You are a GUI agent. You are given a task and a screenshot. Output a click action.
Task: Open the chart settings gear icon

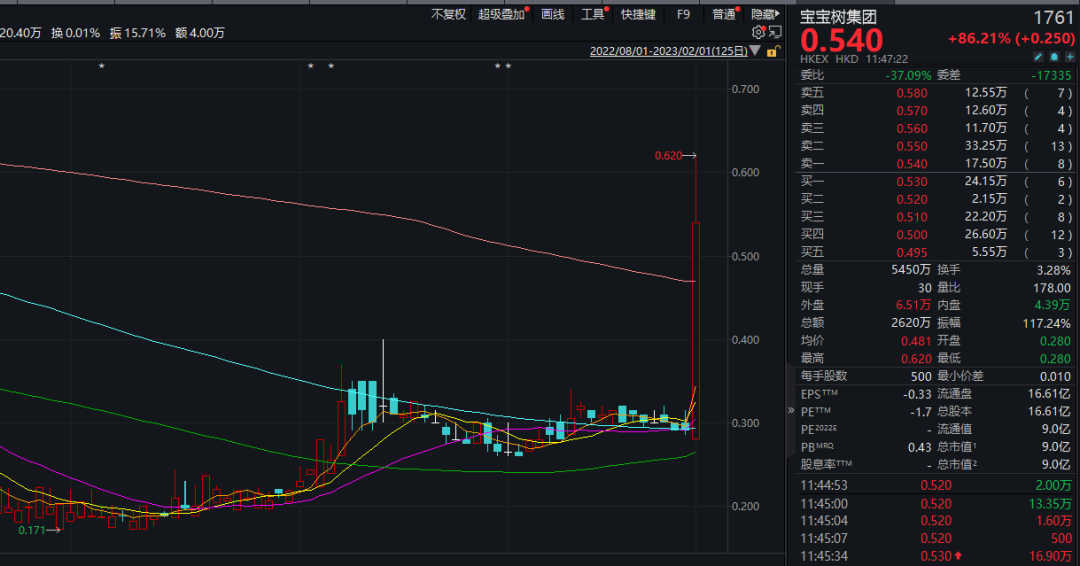click(758, 32)
